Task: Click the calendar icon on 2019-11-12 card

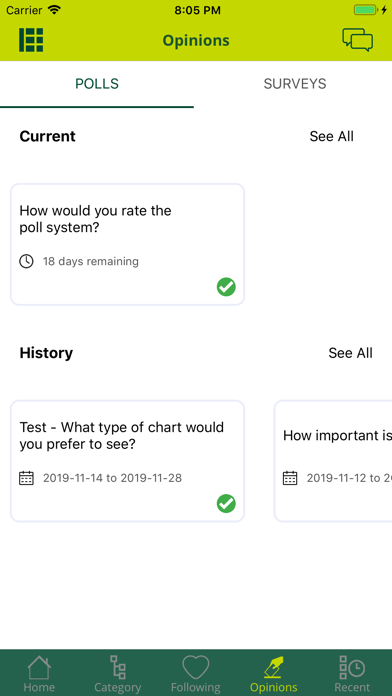Action: click(x=290, y=478)
